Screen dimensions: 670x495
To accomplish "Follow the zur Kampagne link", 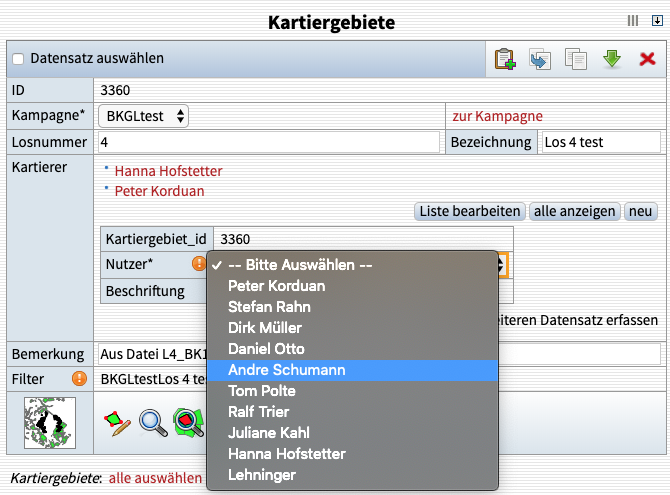I will pyautogui.click(x=497, y=116).
